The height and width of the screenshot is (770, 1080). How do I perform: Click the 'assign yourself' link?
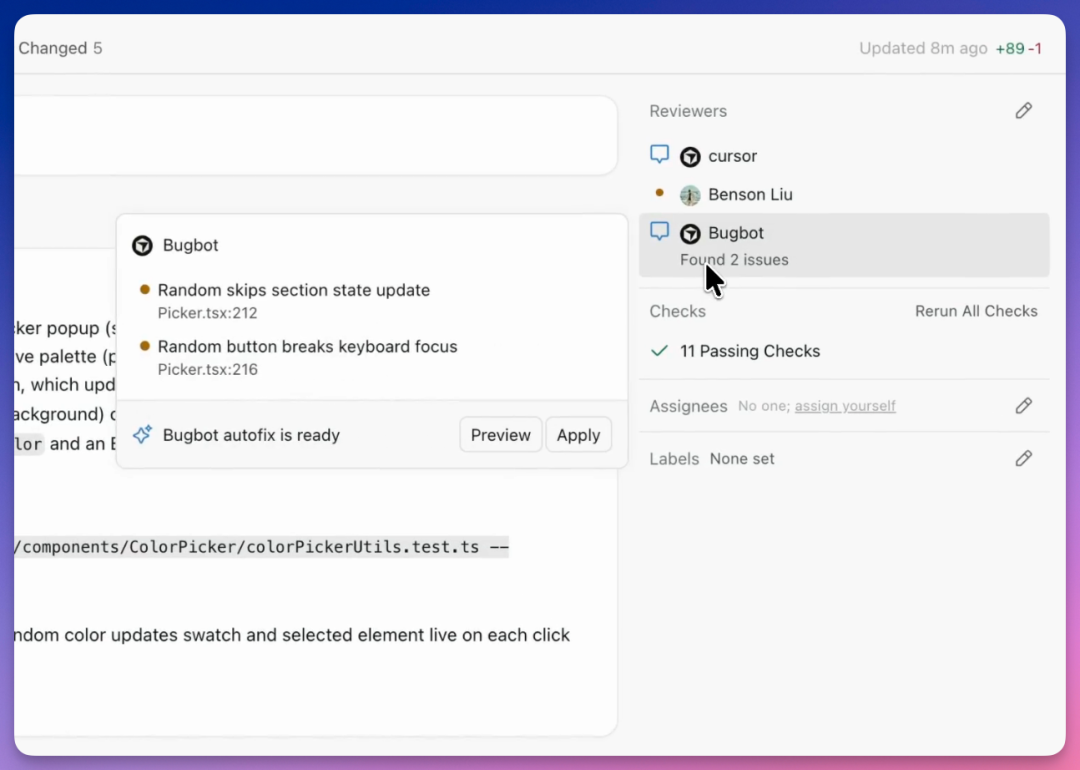(845, 406)
